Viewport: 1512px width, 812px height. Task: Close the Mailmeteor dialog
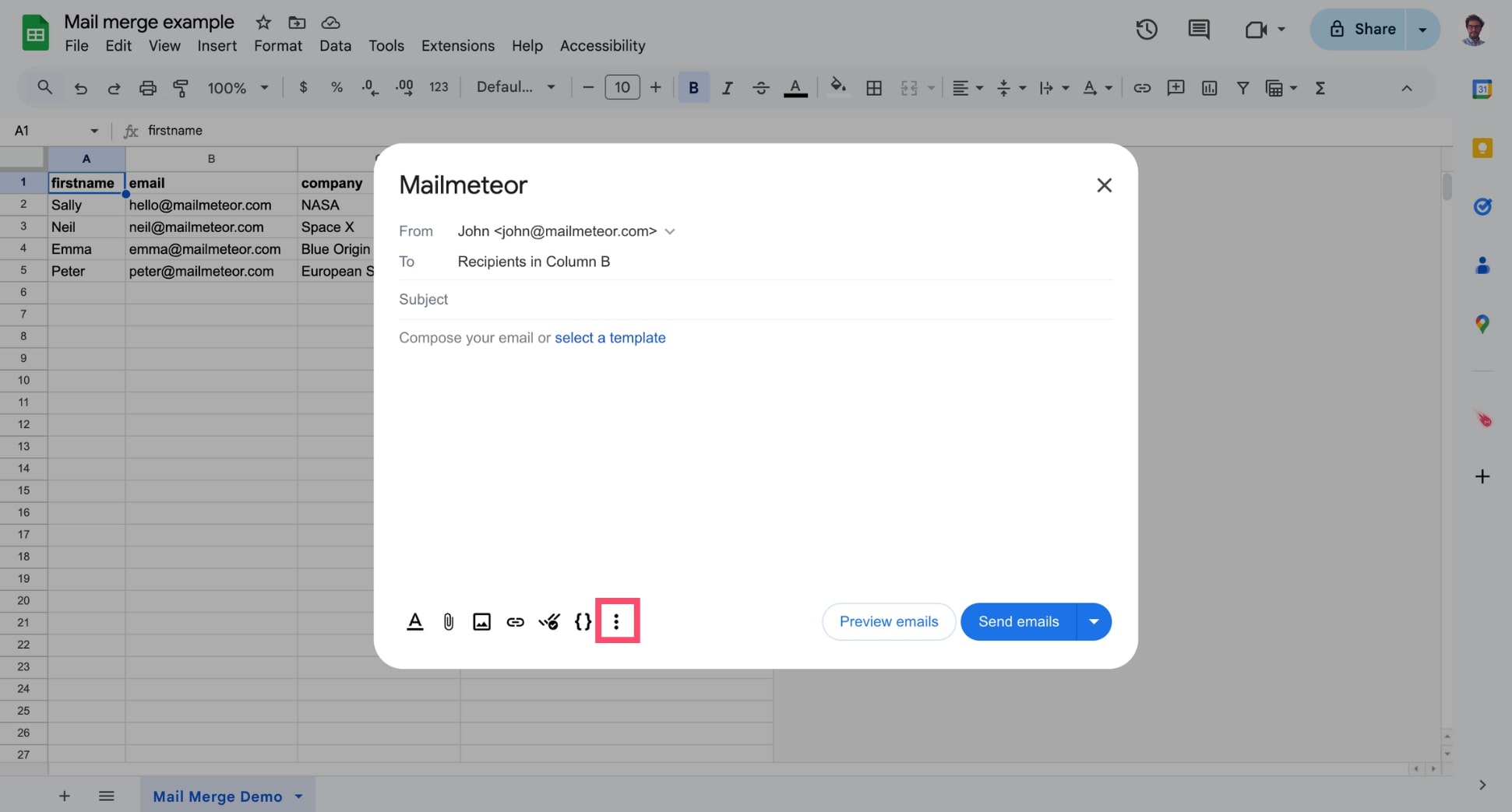point(1104,185)
